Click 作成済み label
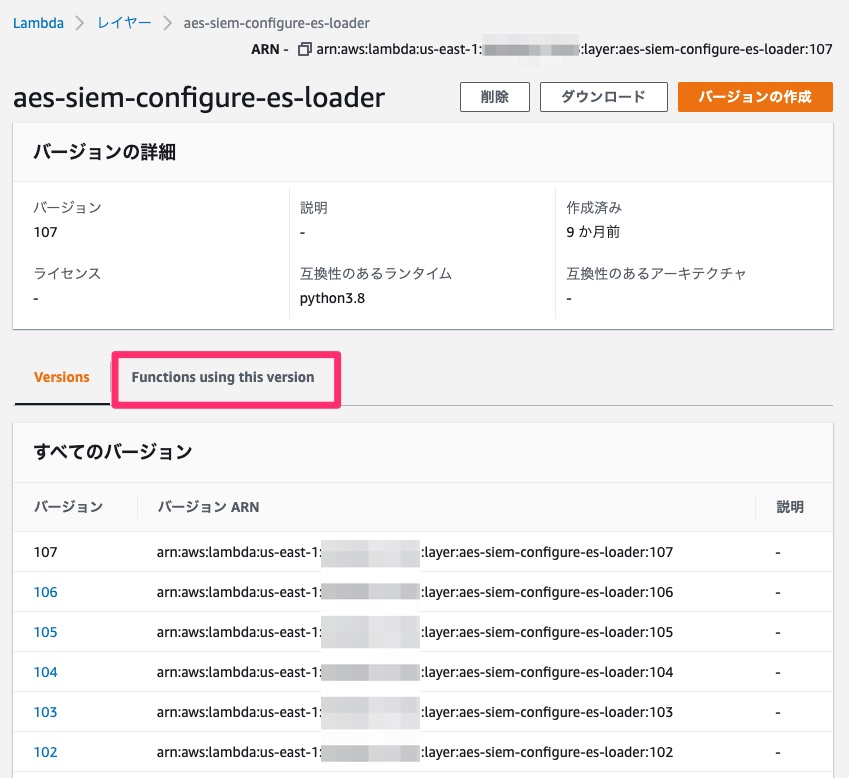This screenshot has width=849, height=778. (594, 208)
